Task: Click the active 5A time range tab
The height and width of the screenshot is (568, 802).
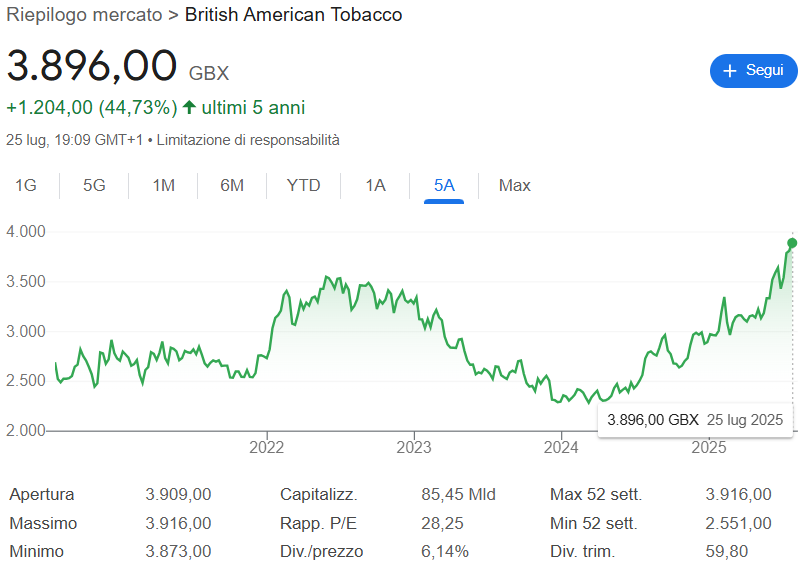Action: (x=444, y=185)
